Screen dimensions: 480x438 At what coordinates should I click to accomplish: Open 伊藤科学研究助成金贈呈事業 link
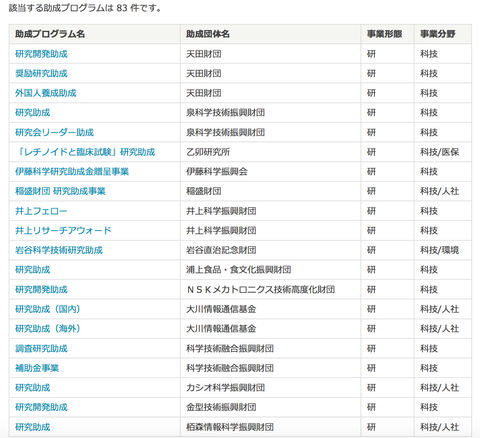click(x=72, y=172)
